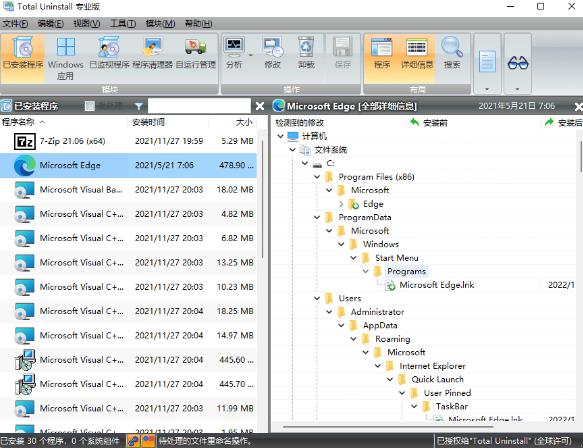Viewport: 583px width, 448px height.
Task: Select Microsoft Edge.lnk under Programs
Action: tap(437, 285)
